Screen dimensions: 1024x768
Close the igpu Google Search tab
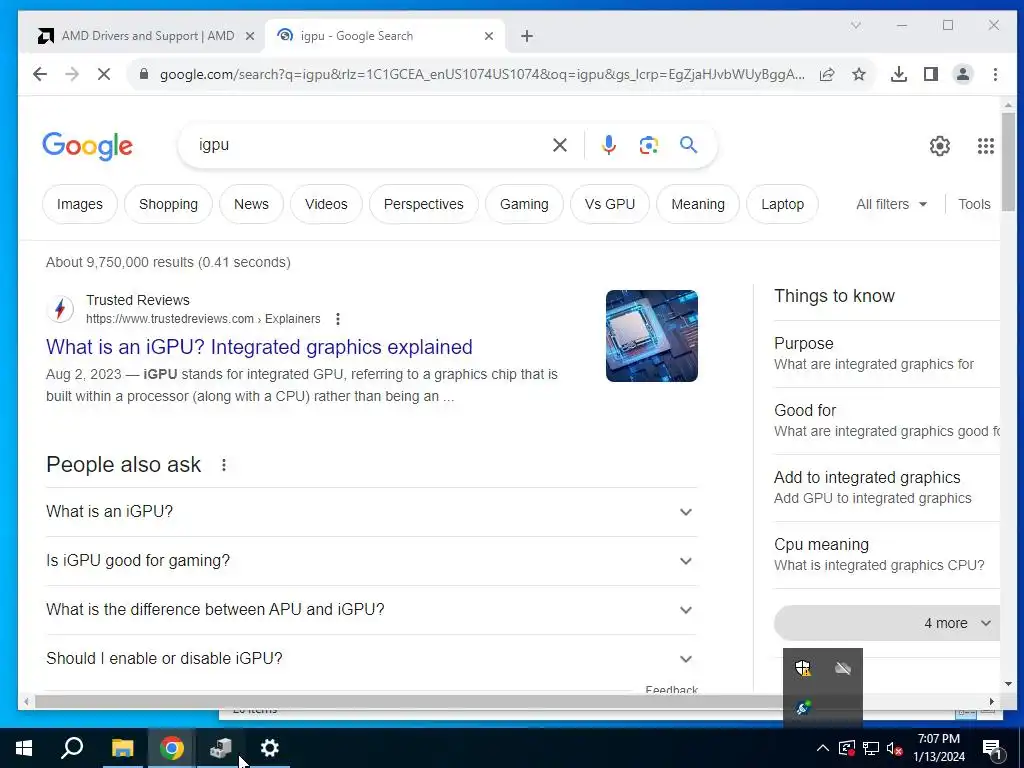pyautogui.click(x=488, y=36)
